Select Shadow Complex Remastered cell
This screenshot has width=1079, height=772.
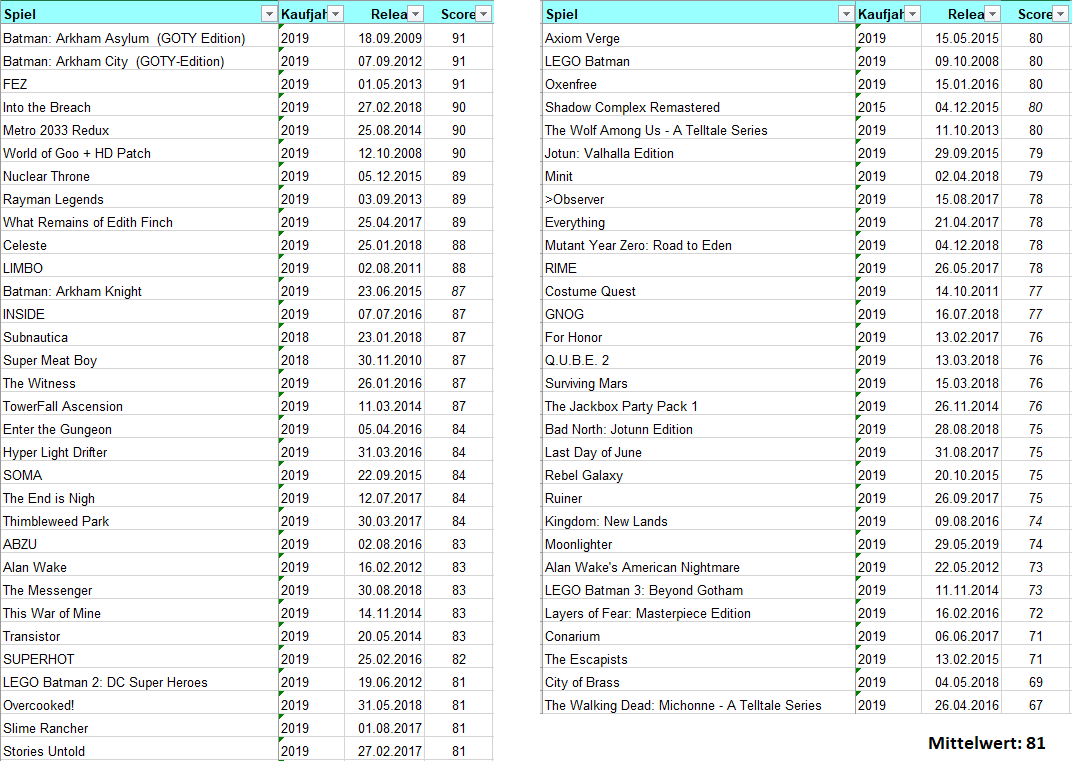click(698, 107)
